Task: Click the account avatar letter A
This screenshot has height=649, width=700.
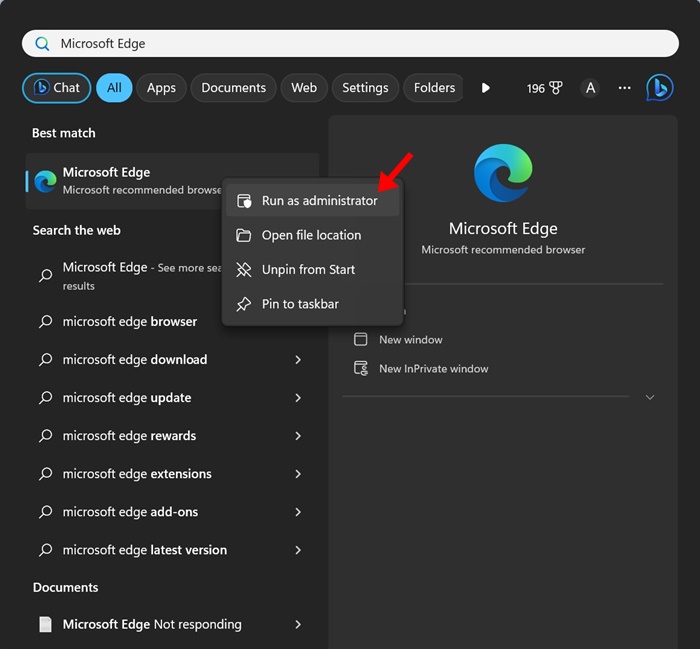Action: click(x=590, y=88)
